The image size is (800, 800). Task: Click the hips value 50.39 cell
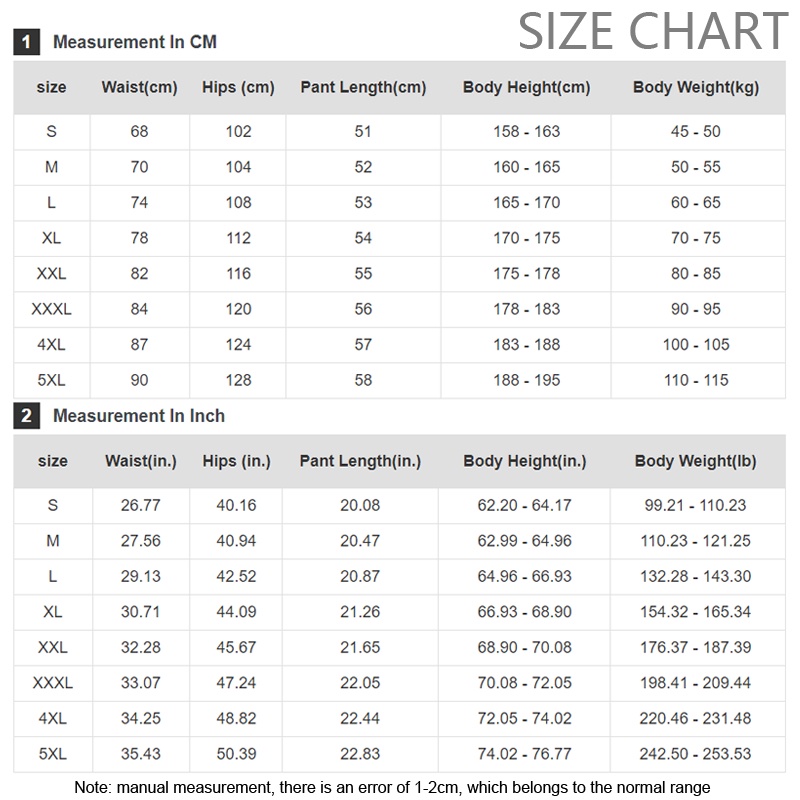tap(236, 753)
